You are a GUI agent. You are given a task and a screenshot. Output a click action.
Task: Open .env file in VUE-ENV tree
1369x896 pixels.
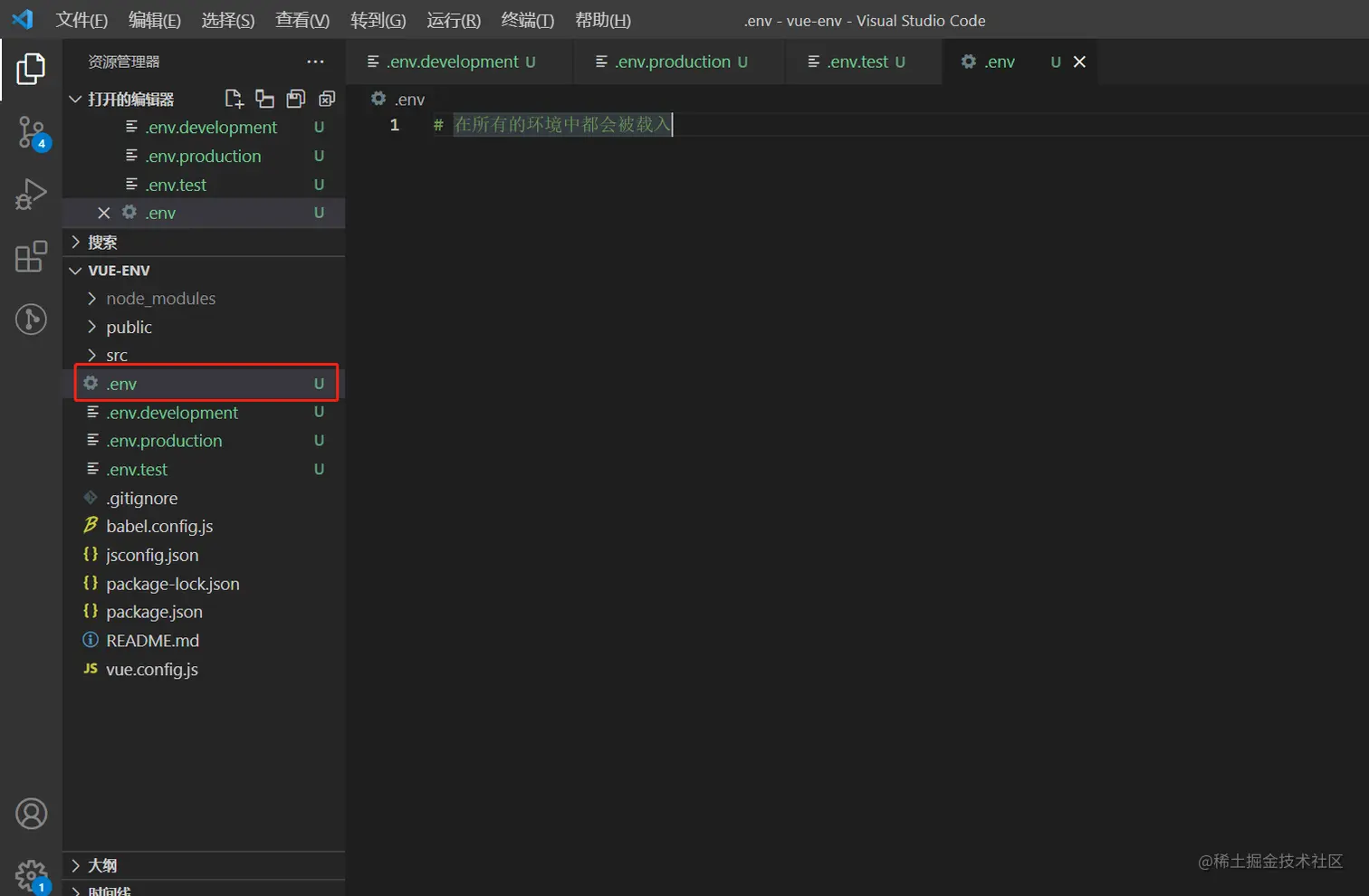pos(205,384)
